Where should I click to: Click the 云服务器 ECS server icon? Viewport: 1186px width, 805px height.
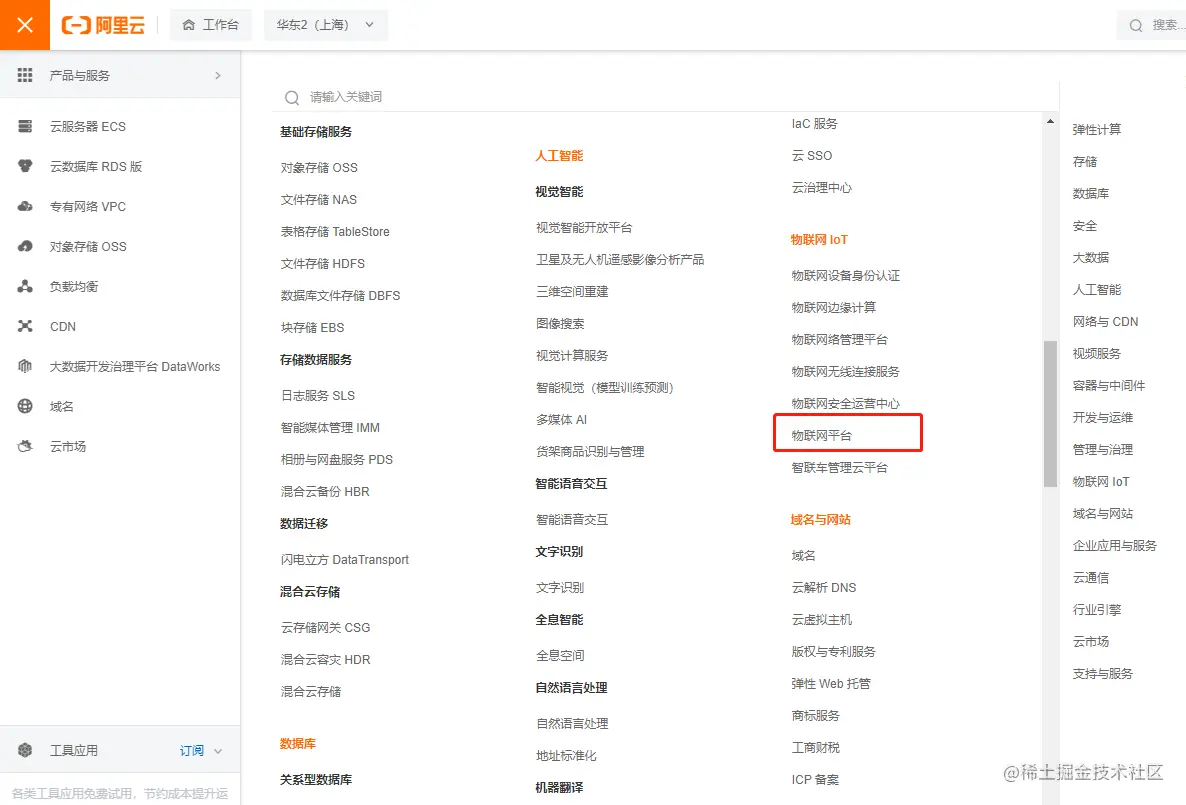pyautogui.click(x=25, y=126)
